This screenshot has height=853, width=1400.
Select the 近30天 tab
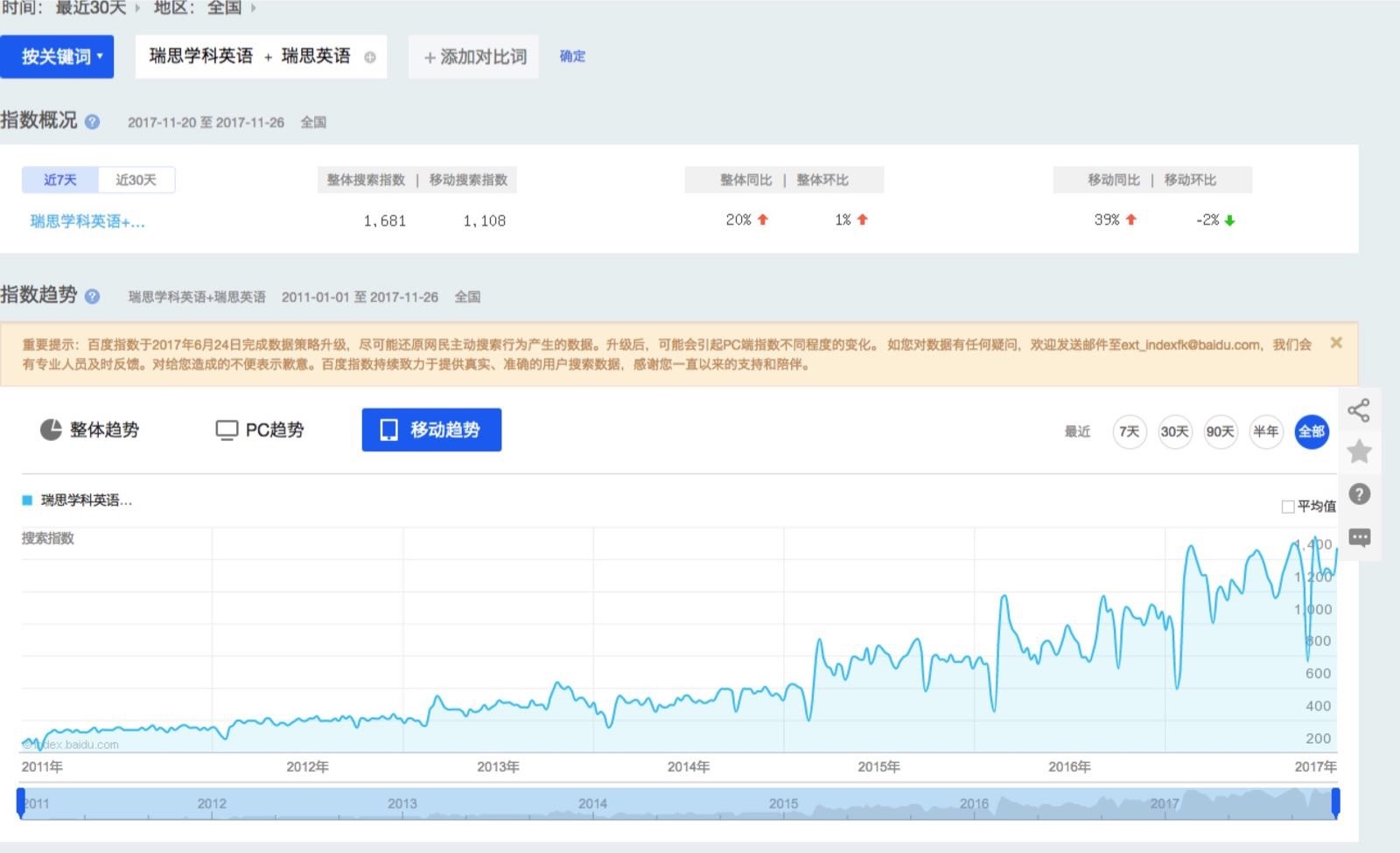pyautogui.click(x=136, y=179)
